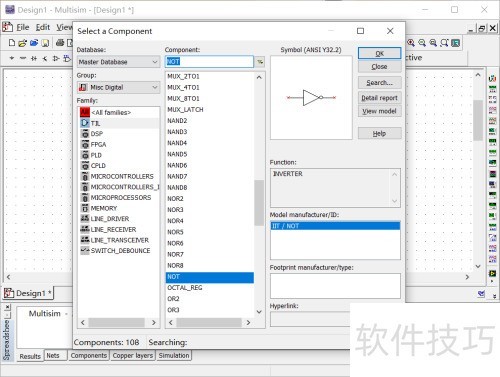Select IIT / NOT model entry
This screenshot has height=377, width=500.
tap(335, 226)
